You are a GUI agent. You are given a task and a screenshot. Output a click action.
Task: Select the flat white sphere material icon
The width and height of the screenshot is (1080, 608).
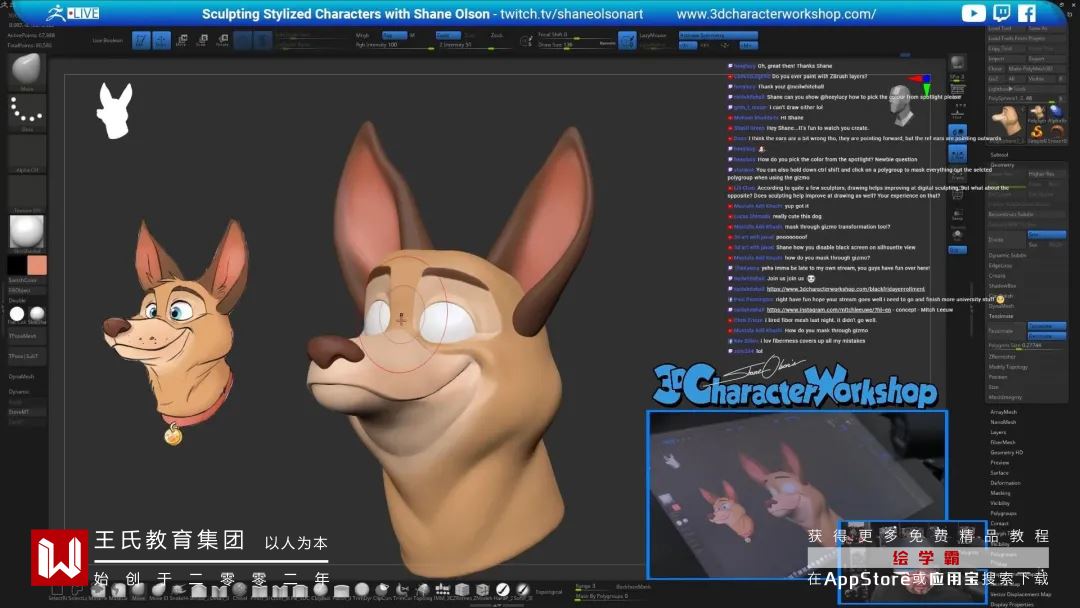click(x=17, y=314)
